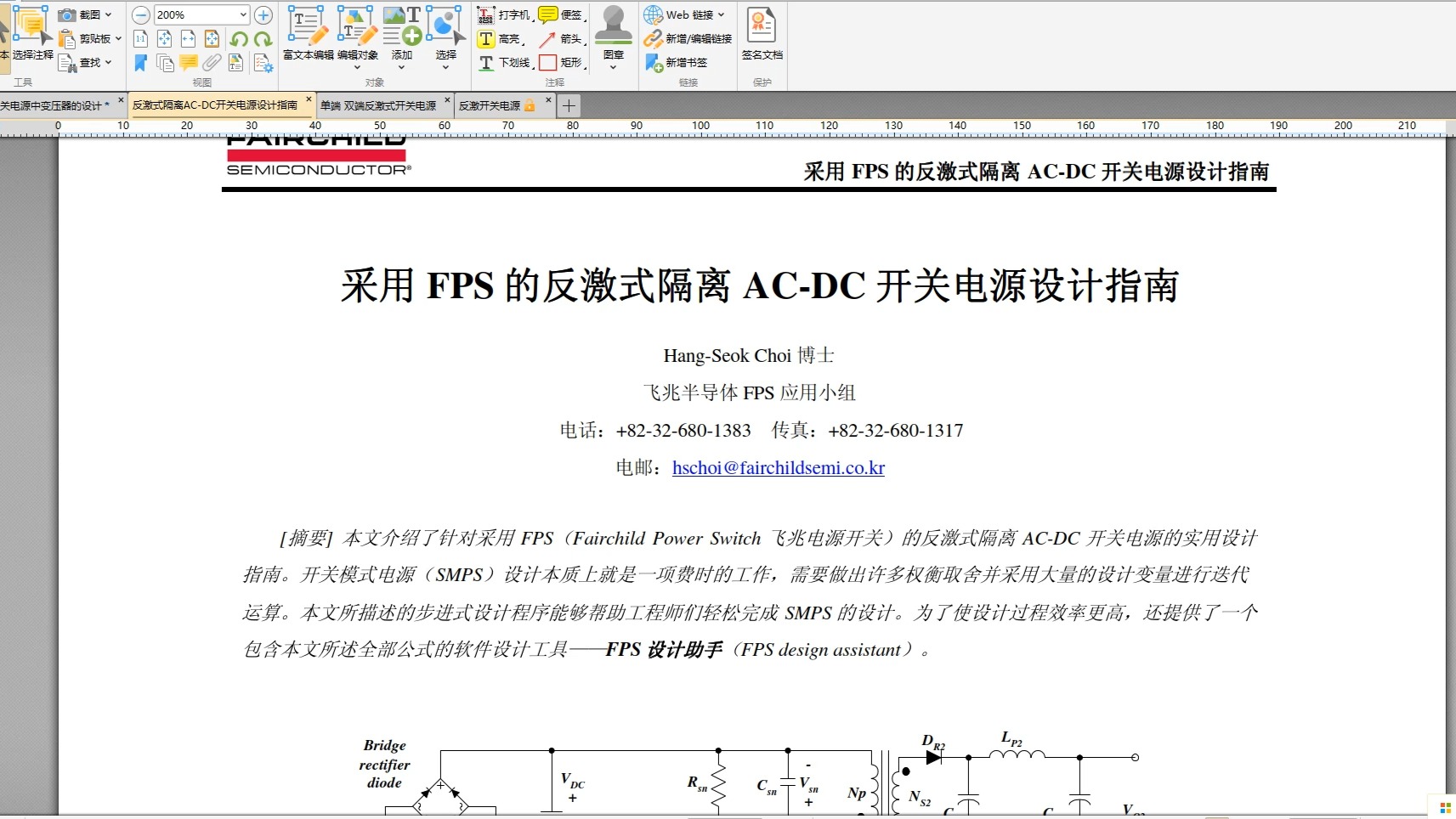Click the 查找 find binoculars icon
This screenshot has height=819, width=1456.
67,62
